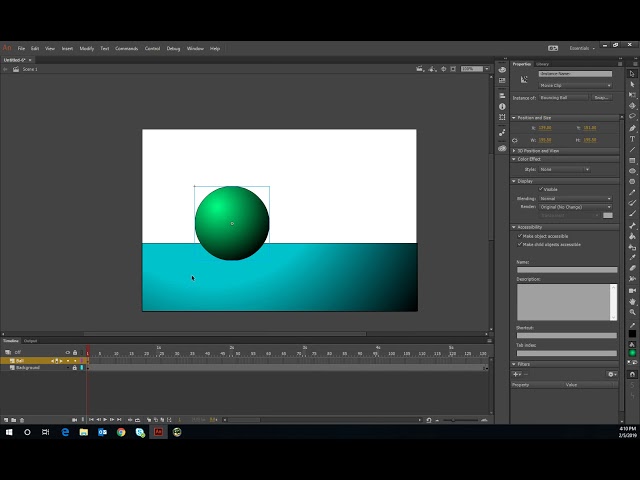
Task: Select the 3D Rotation tool
Action: pyautogui.click(x=632, y=106)
